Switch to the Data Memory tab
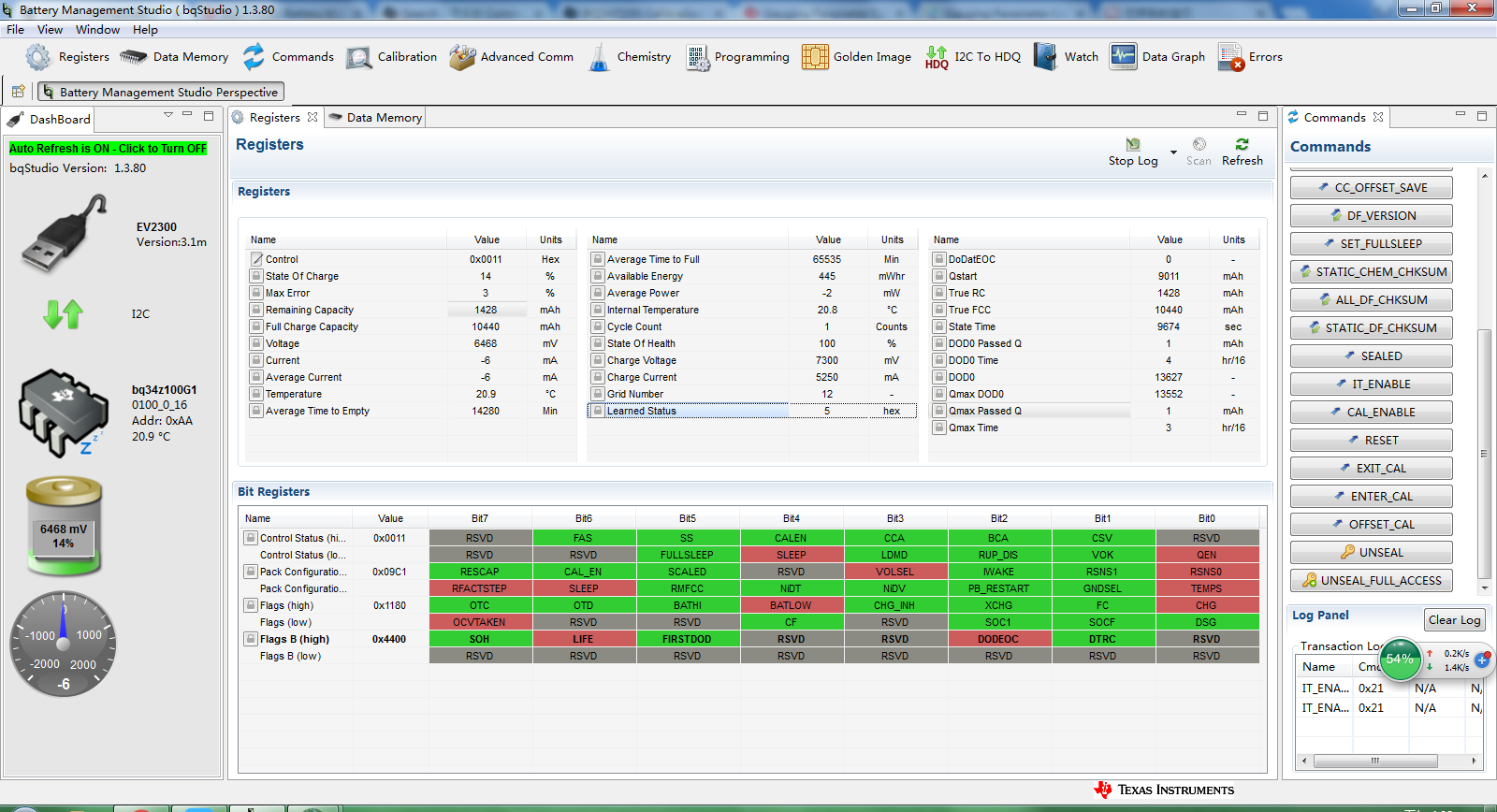Image resolution: width=1497 pixels, height=812 pixels. click(x=375, y=118)
